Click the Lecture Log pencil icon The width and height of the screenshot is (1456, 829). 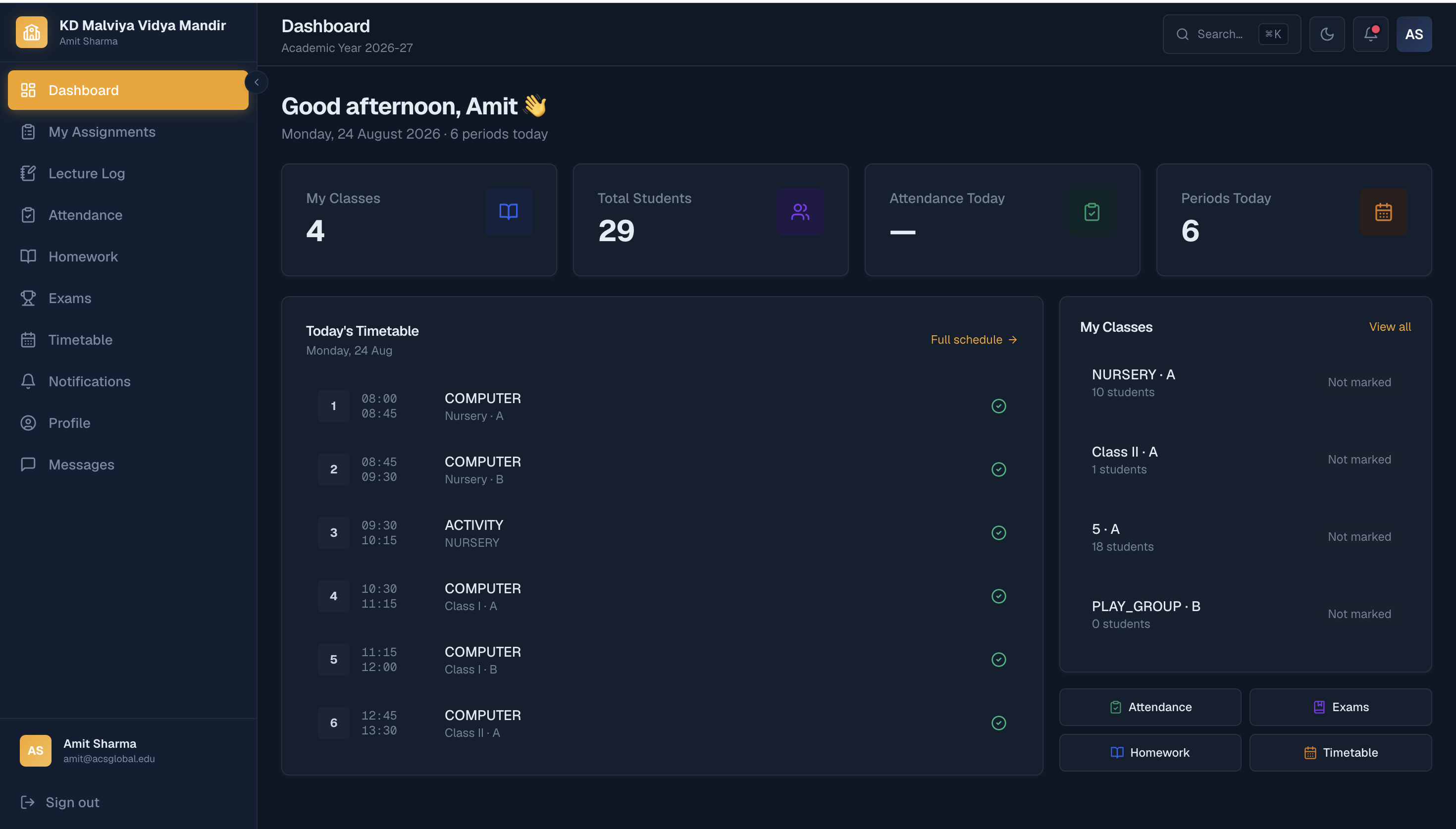(x=28, y=173)
